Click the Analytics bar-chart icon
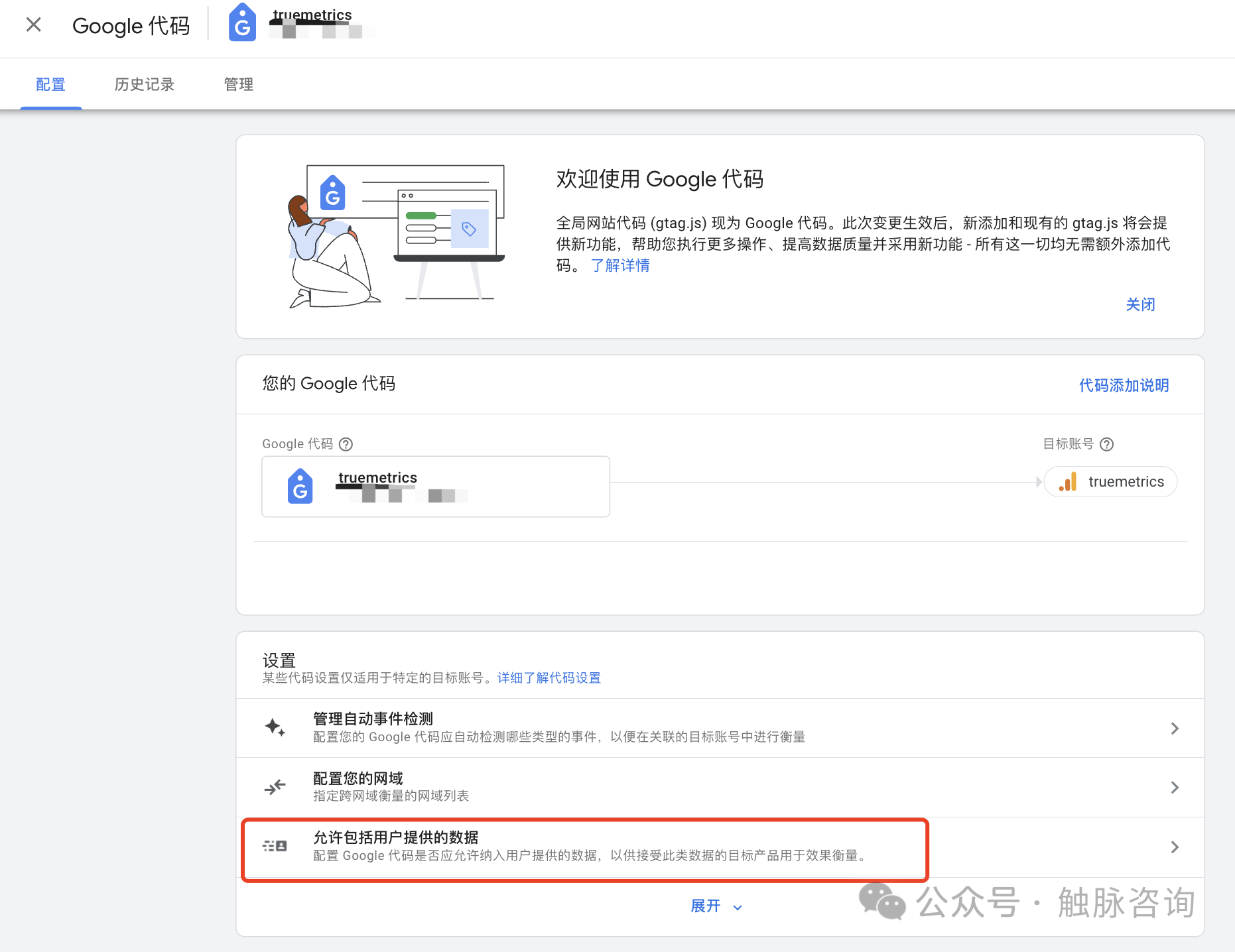Viewport: 1235px width, 952px height. [x=1068, y=482]
